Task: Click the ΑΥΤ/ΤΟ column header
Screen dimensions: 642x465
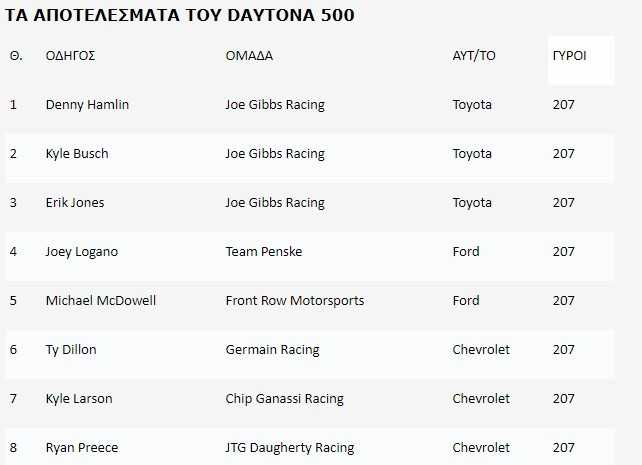Action: [474, 56]
